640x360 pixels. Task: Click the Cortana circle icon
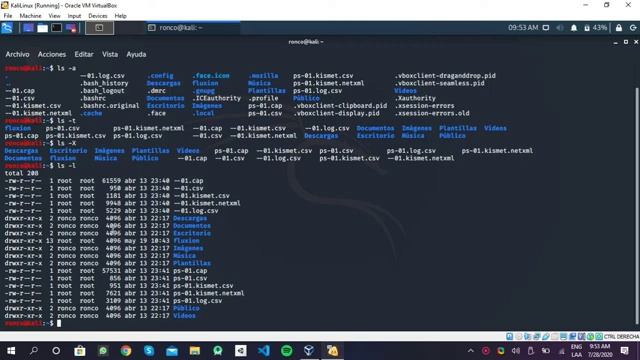click(x=56, y=351)
